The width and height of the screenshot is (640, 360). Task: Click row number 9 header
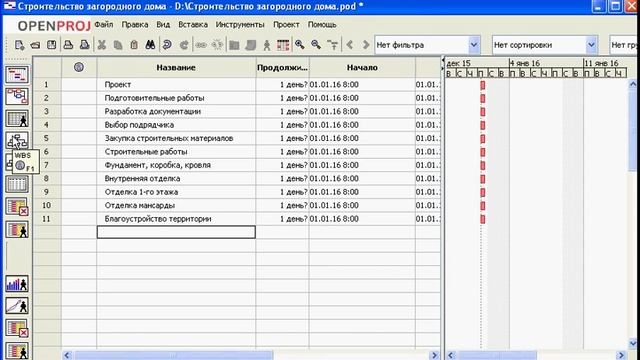47,192
